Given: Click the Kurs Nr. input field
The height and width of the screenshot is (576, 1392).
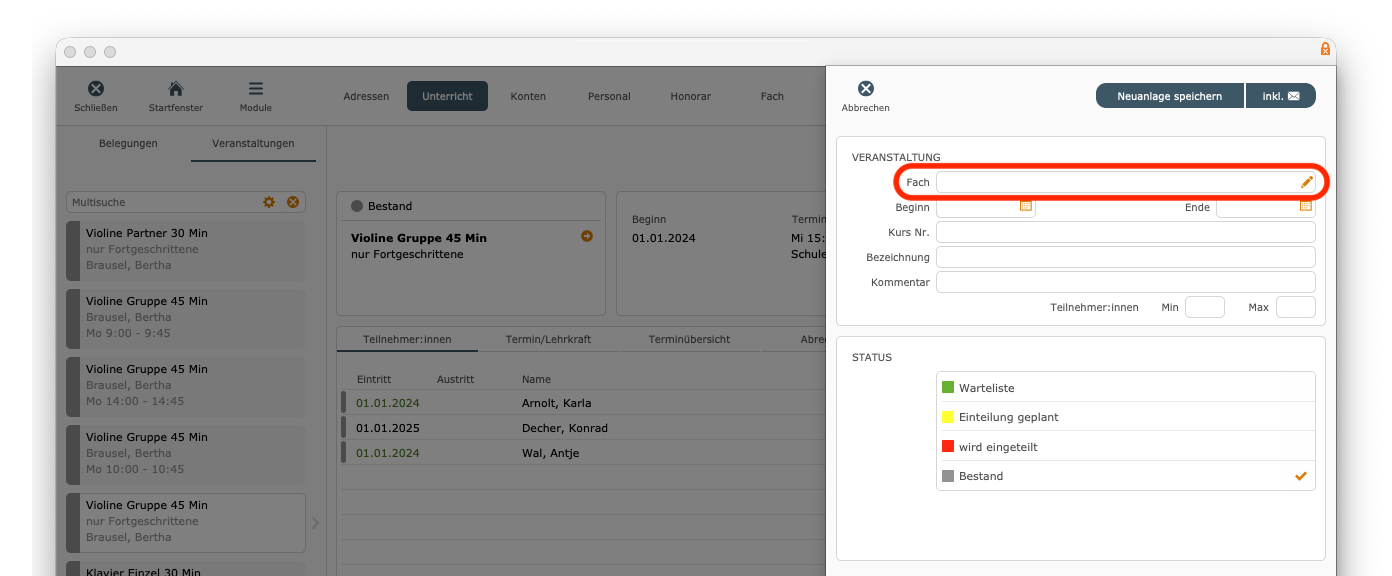Looking at the screenshot, I should pyautogui.click(x=1125, y=232).
